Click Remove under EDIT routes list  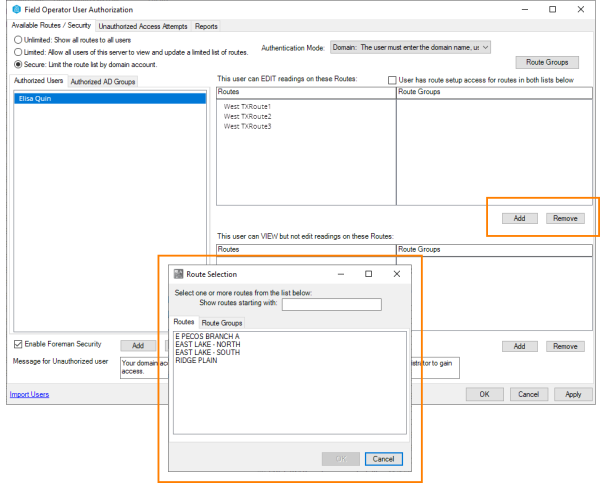[x=565, y=218]
